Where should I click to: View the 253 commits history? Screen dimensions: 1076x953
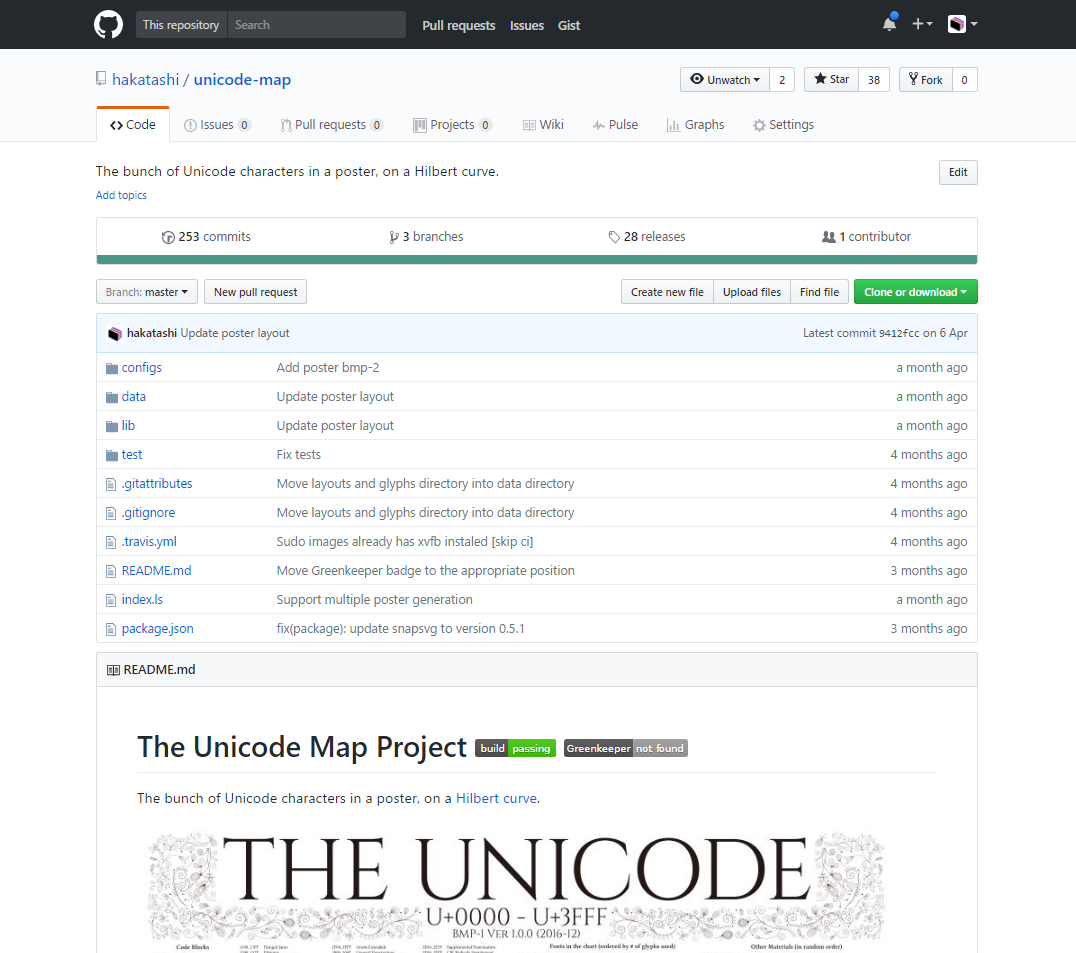coord(206,237)
